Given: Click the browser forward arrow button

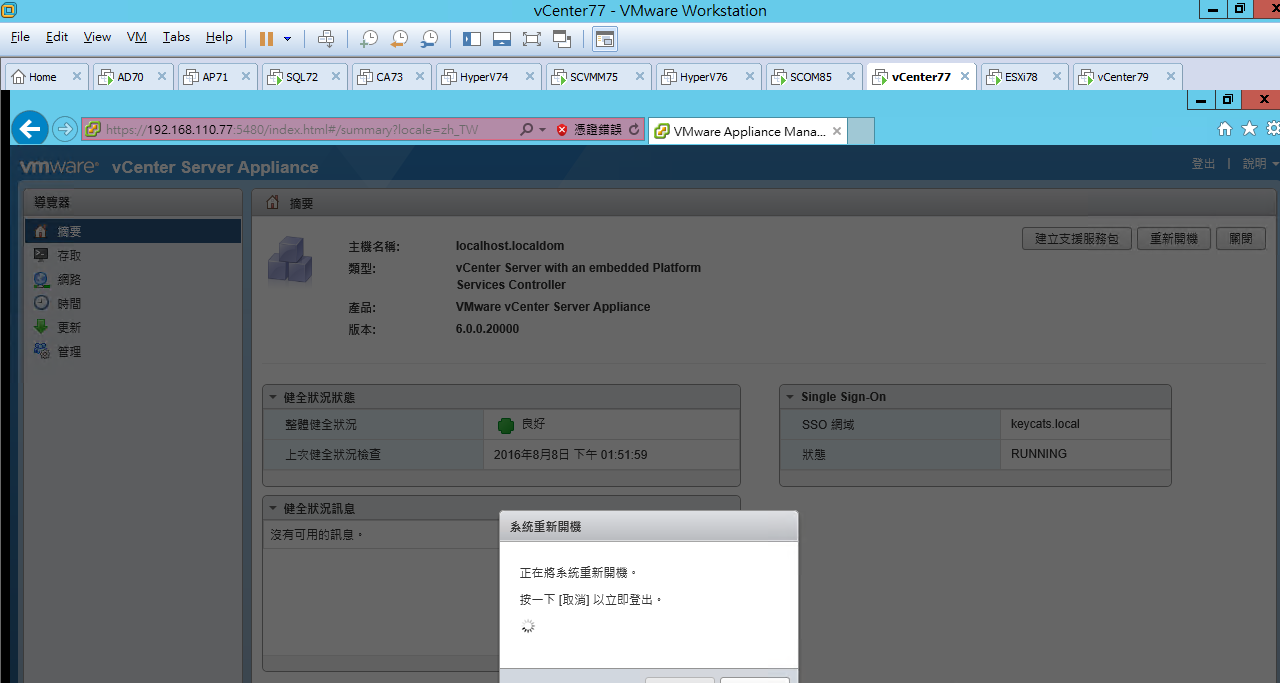Looking at the screenshot, I should [65, 129].
